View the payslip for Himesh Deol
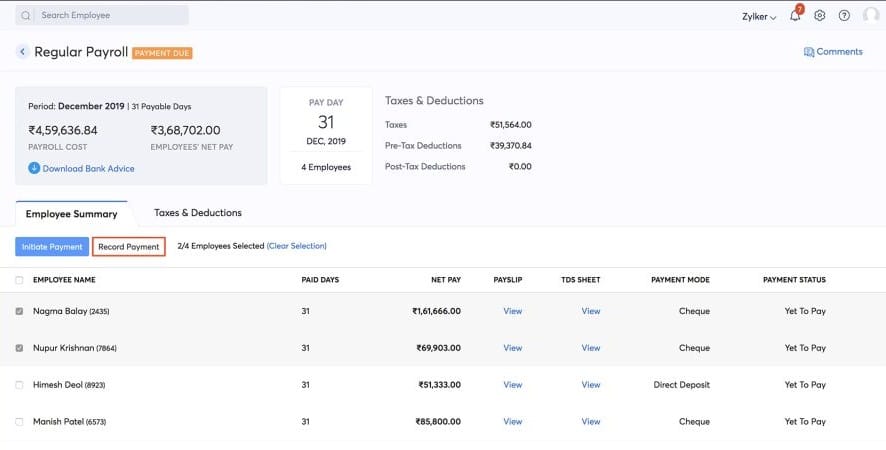Viewport: 886px width, 450px height. (x=513, y=384)
